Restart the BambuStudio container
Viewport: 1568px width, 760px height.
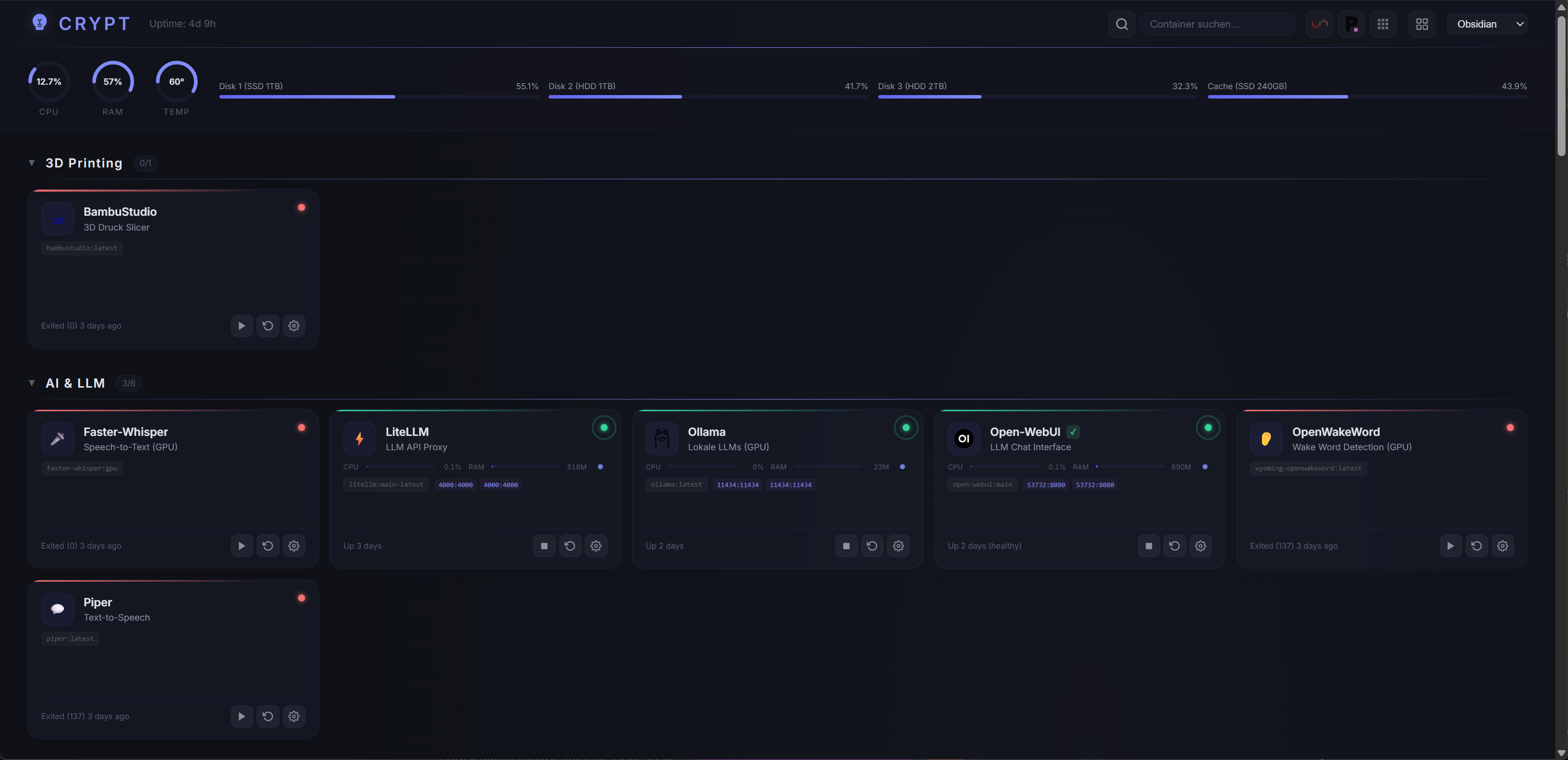268,326
